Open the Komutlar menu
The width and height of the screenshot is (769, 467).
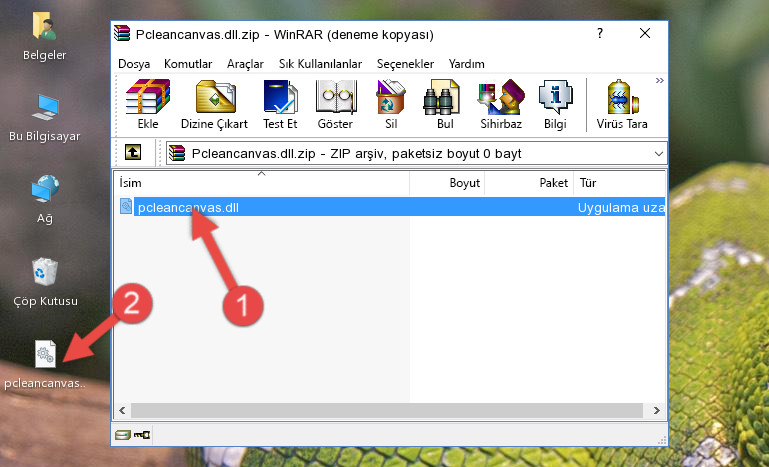[x=188, y=64]
